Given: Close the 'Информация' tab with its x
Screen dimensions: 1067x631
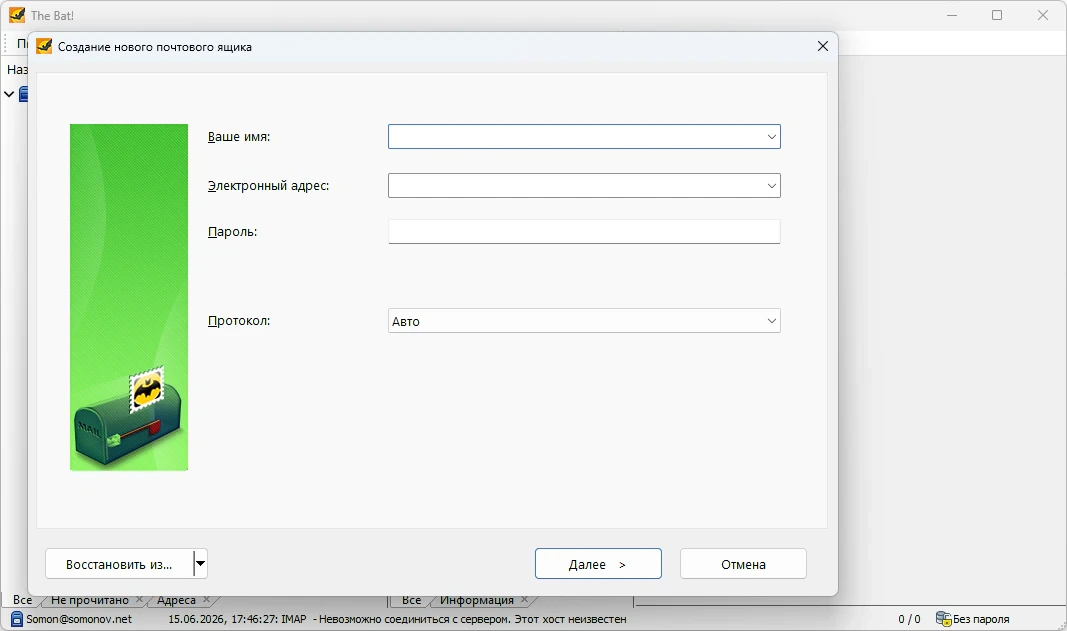Looking at the screenshot, I should pos(525,600).
